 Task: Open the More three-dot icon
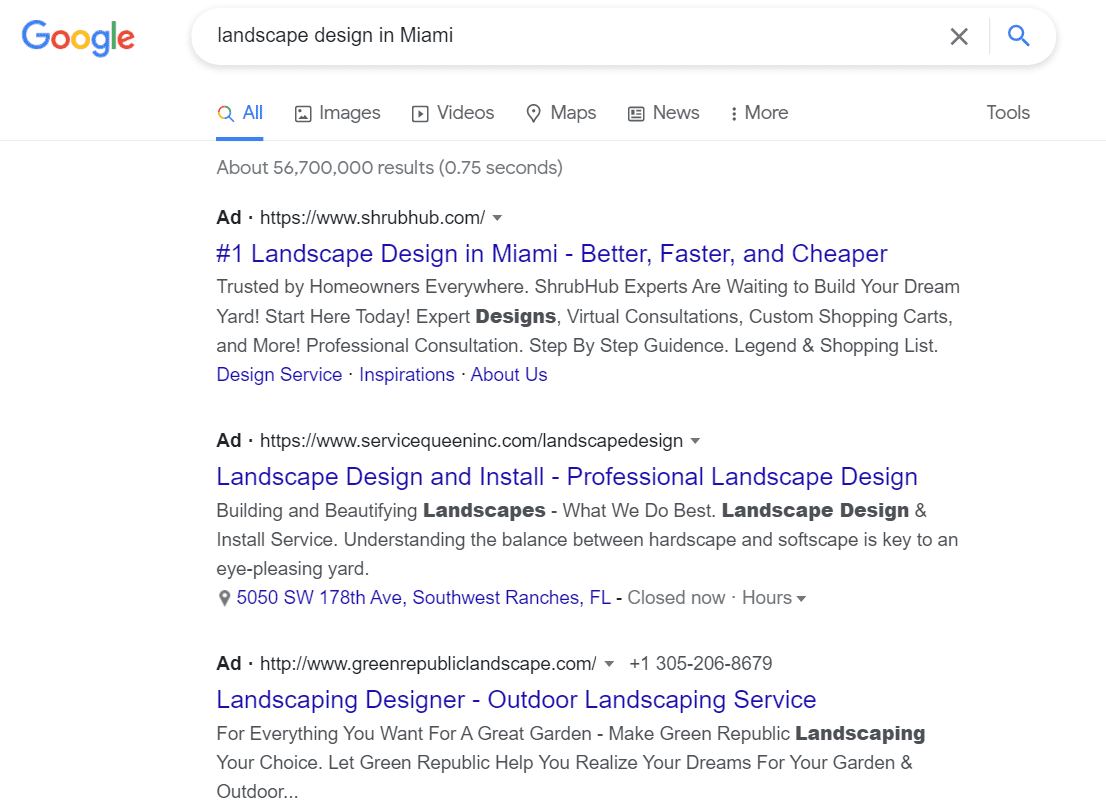pos(737,112)
